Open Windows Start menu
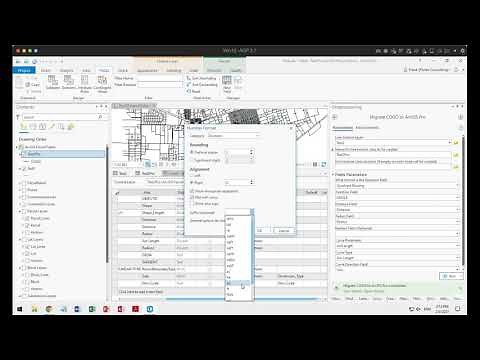 [x=20, y=309]
